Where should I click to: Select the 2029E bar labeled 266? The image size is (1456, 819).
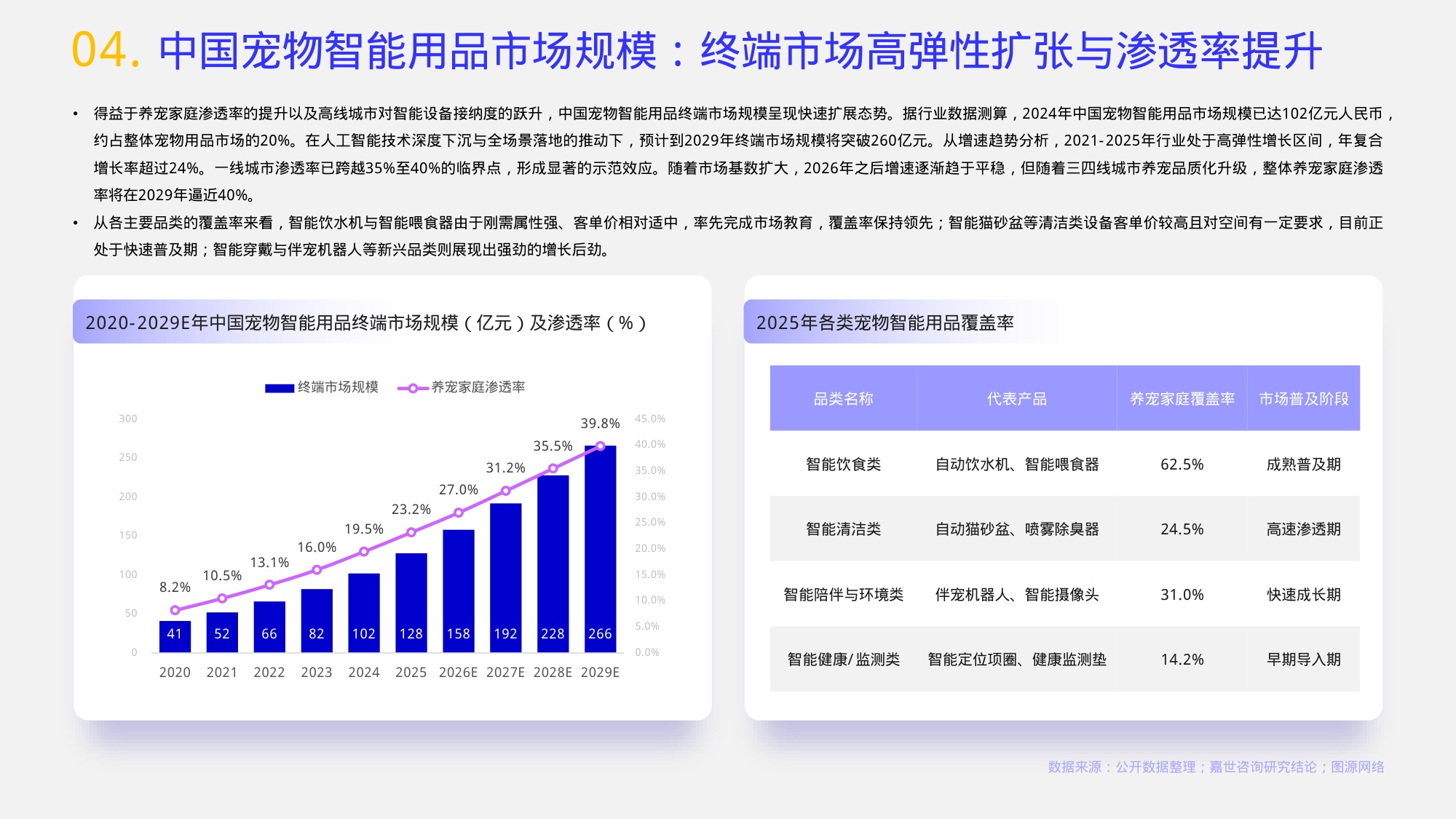[x=600, y=549]
